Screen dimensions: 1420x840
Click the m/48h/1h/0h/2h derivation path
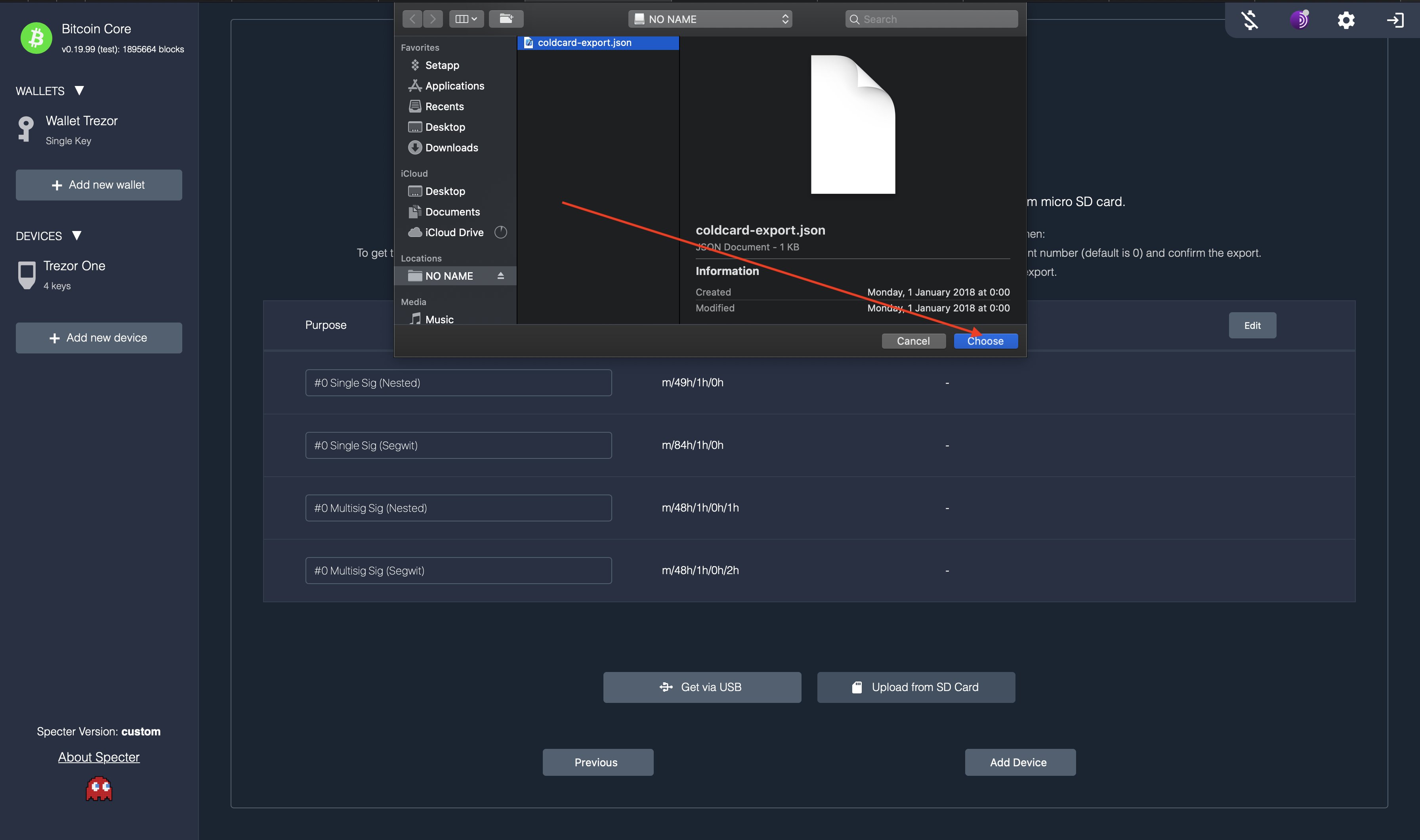pyautogui.click(x=700, y=570)
